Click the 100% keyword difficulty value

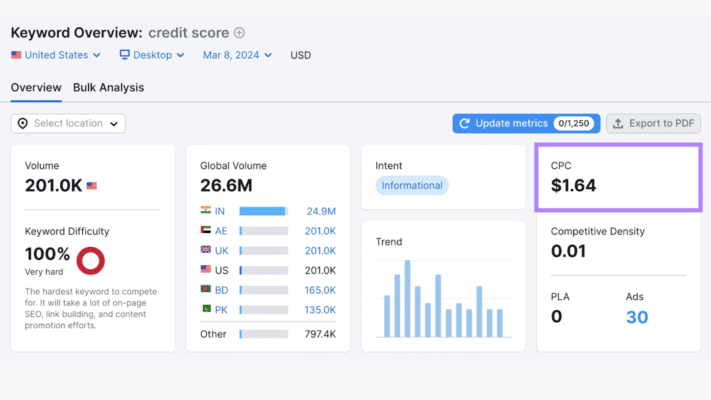[47, 254]
